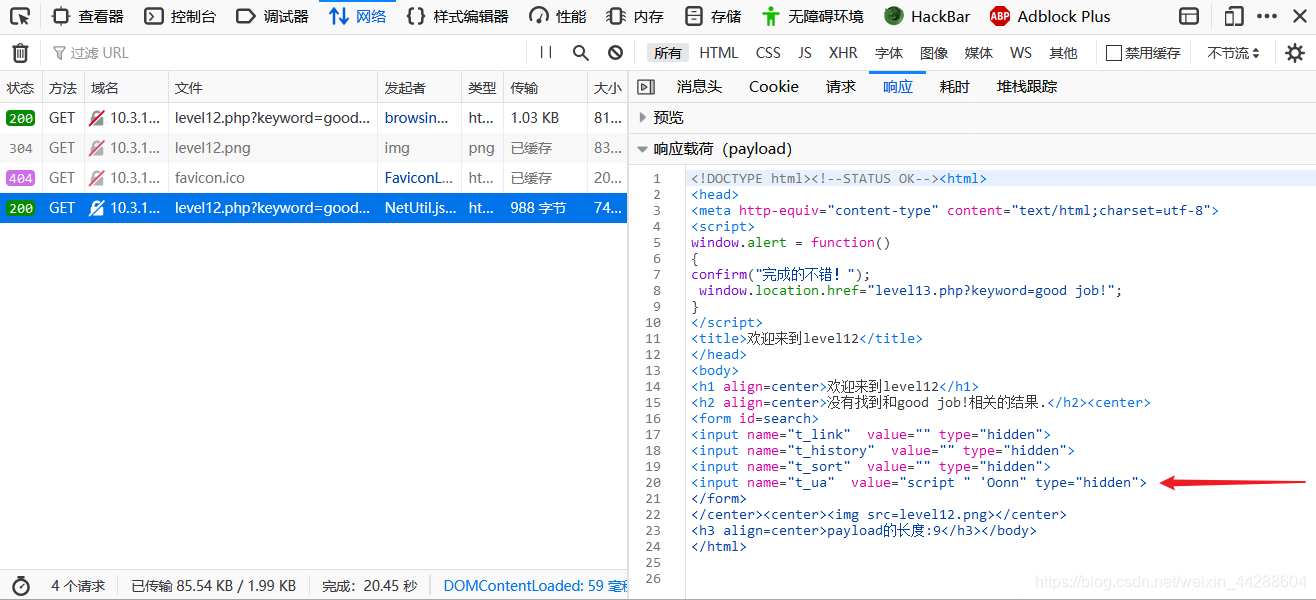The image size is (1316, 600).
Task: Filter requests by 媒体 media
Action: pos(979,53)
